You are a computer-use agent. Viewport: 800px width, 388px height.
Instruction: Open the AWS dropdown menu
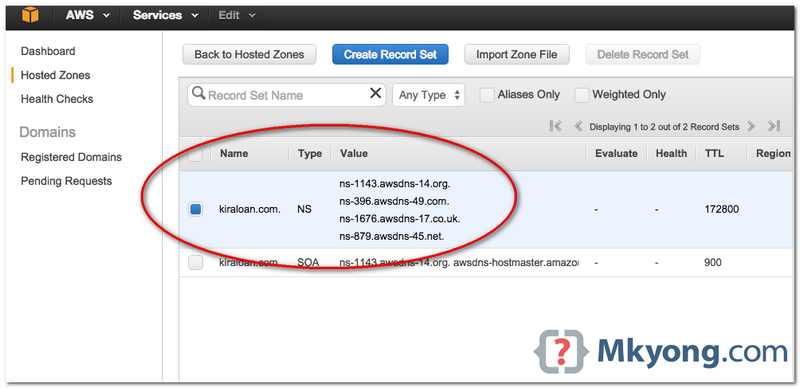[x=88, y=15]
